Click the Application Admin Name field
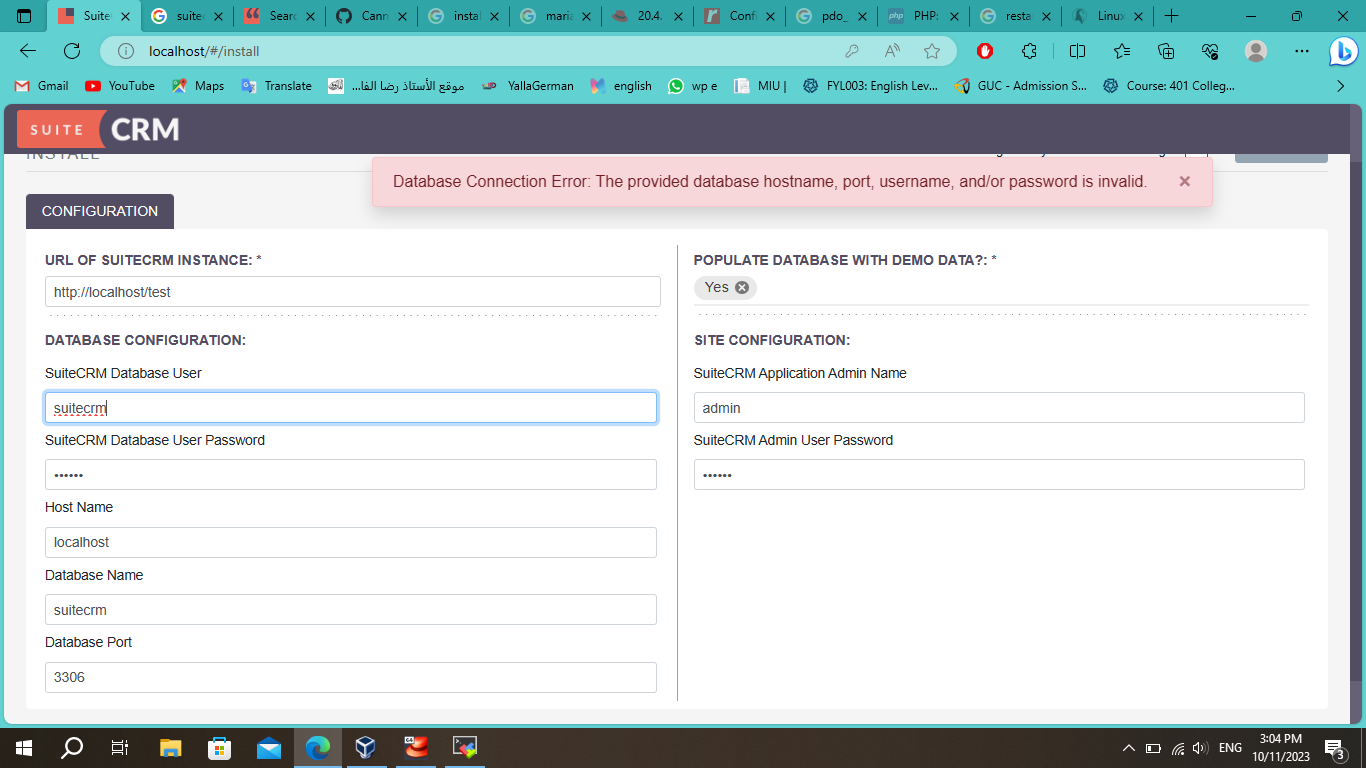1366x768 pixels. [x=999, y=407]
